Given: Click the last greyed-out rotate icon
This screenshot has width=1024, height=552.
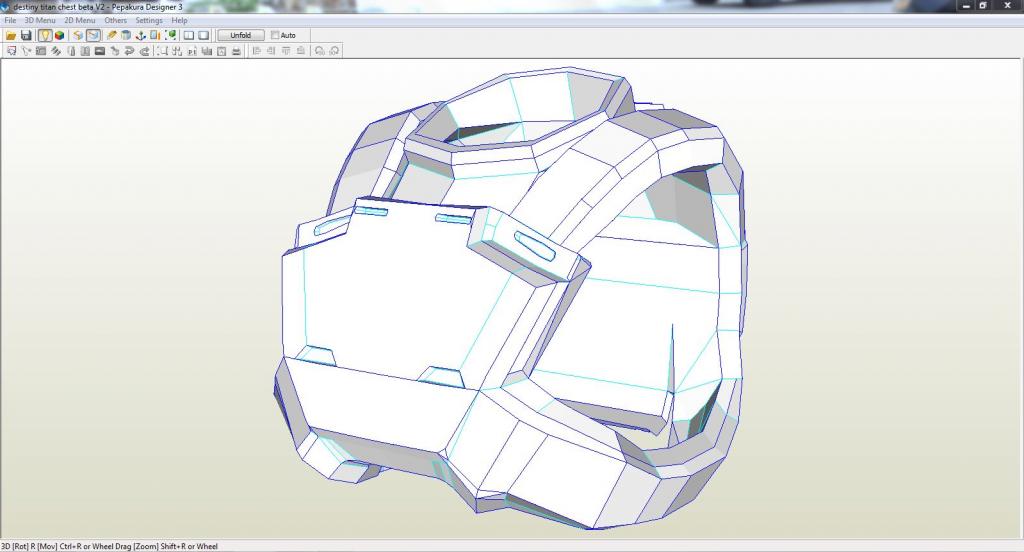Looking at the screenshot, I should [x=334, y=51].
